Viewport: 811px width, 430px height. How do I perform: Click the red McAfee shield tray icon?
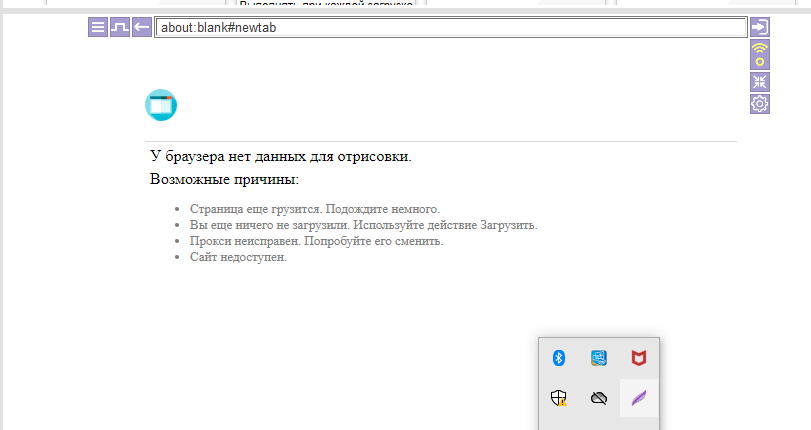638,357
